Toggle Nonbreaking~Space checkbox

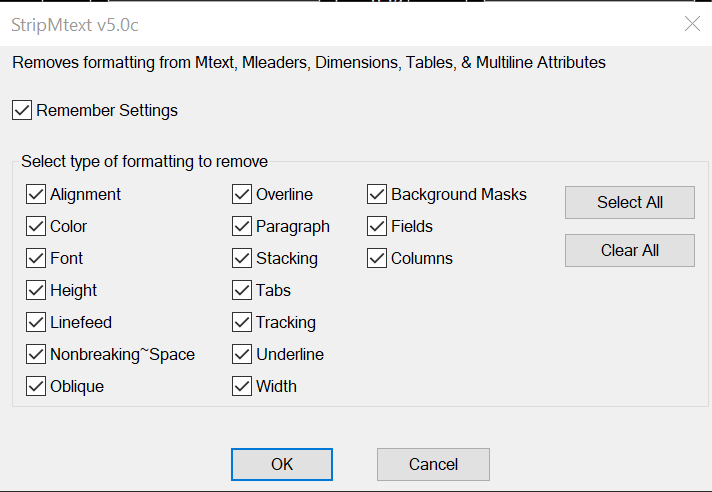click(36, 354)
